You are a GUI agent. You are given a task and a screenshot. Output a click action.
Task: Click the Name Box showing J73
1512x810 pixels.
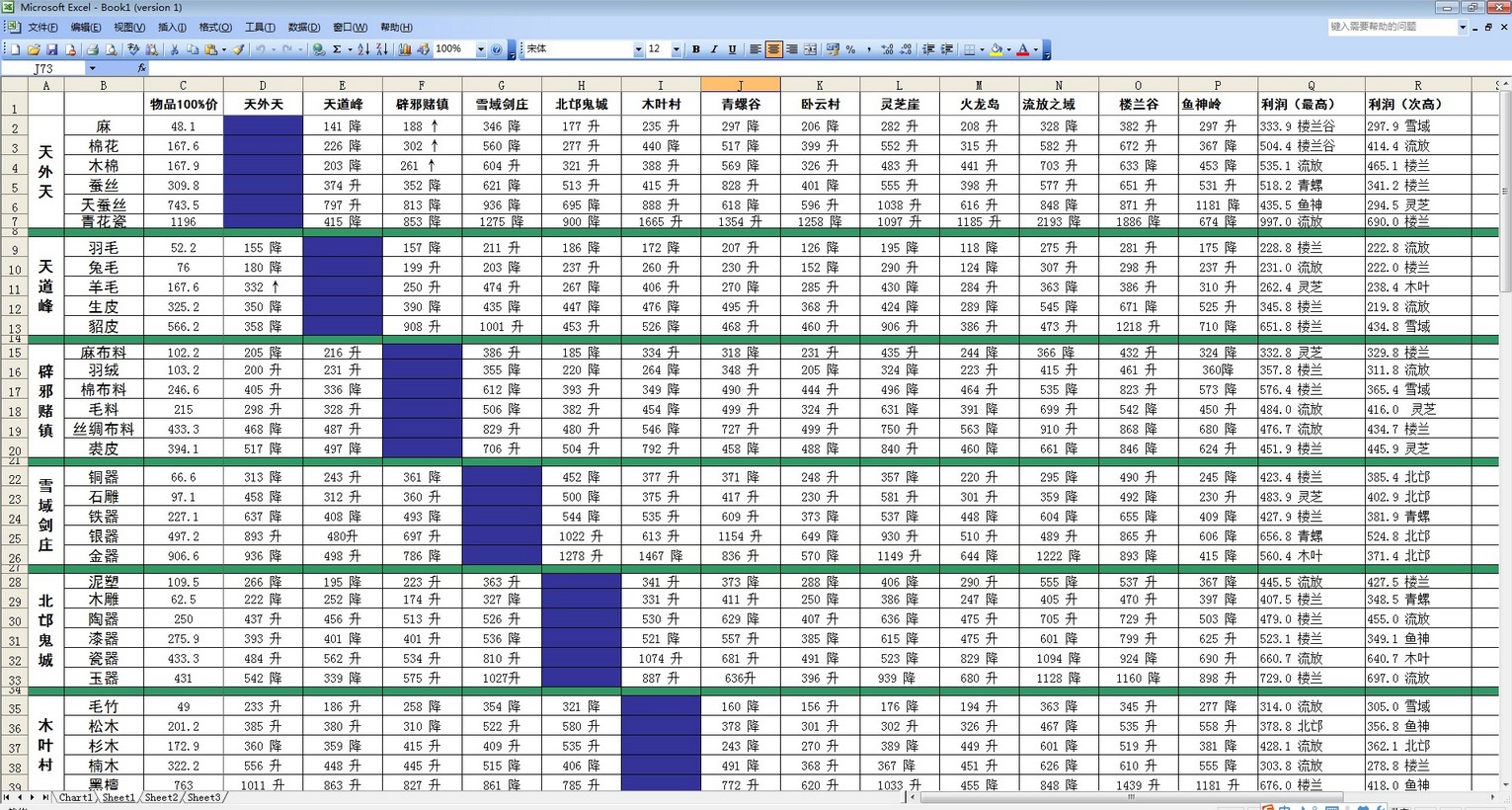tap(43, 69)
